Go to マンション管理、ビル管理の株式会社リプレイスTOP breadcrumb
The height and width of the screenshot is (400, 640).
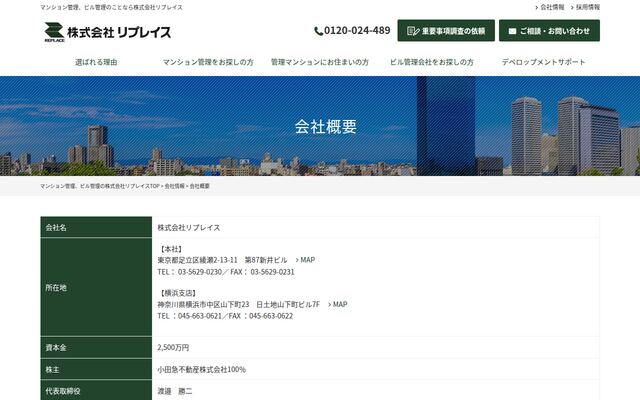[100, 186]
